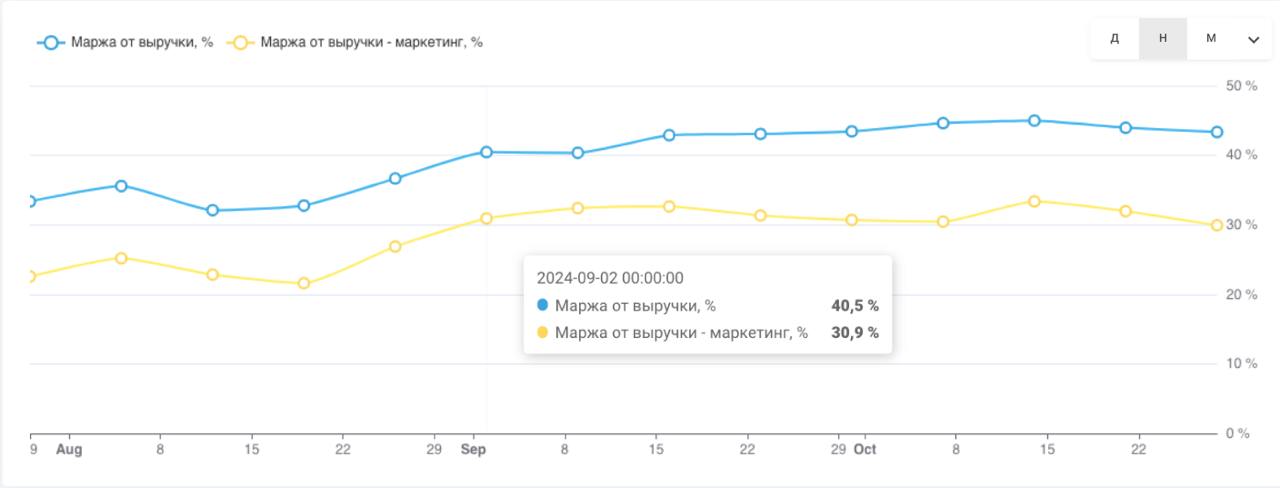This screenshot has width=1280, height=488.
Task: Click the tooltip date «2024-09-02 00:00:00»
Action: pos(610,278)
